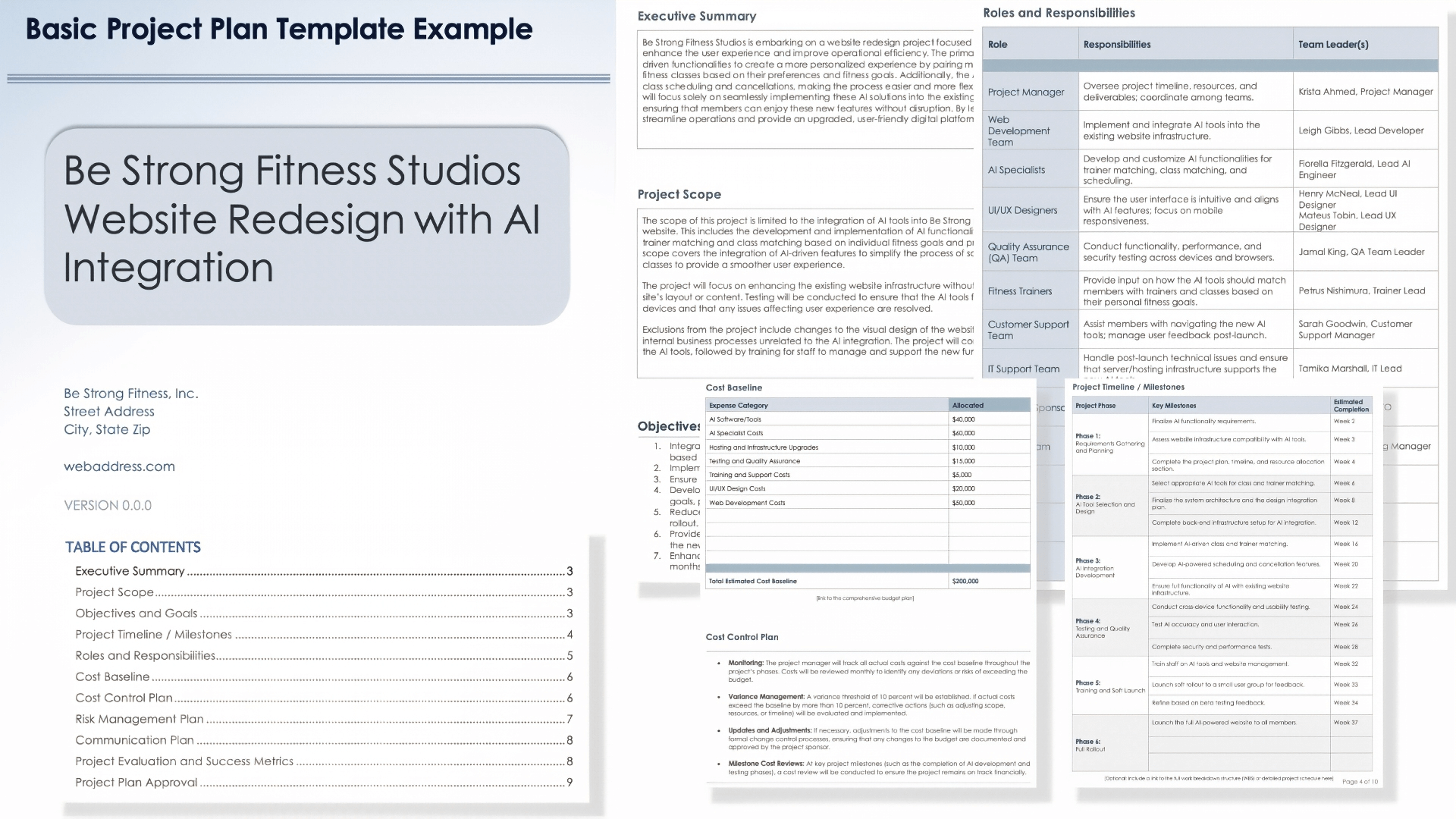
Task: Click the 'Total Estimated Cost Baseline' label
Action: [x=752, y=582]
